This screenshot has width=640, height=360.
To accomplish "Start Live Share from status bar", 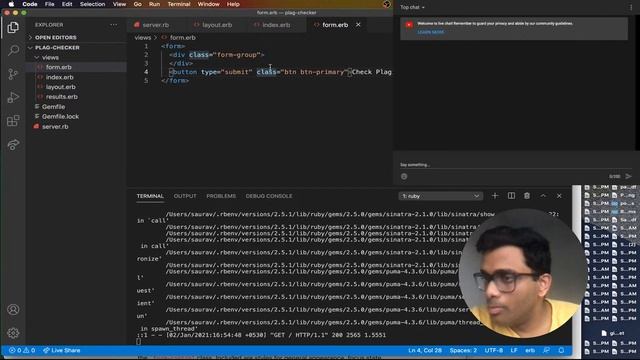I will 62,350.
